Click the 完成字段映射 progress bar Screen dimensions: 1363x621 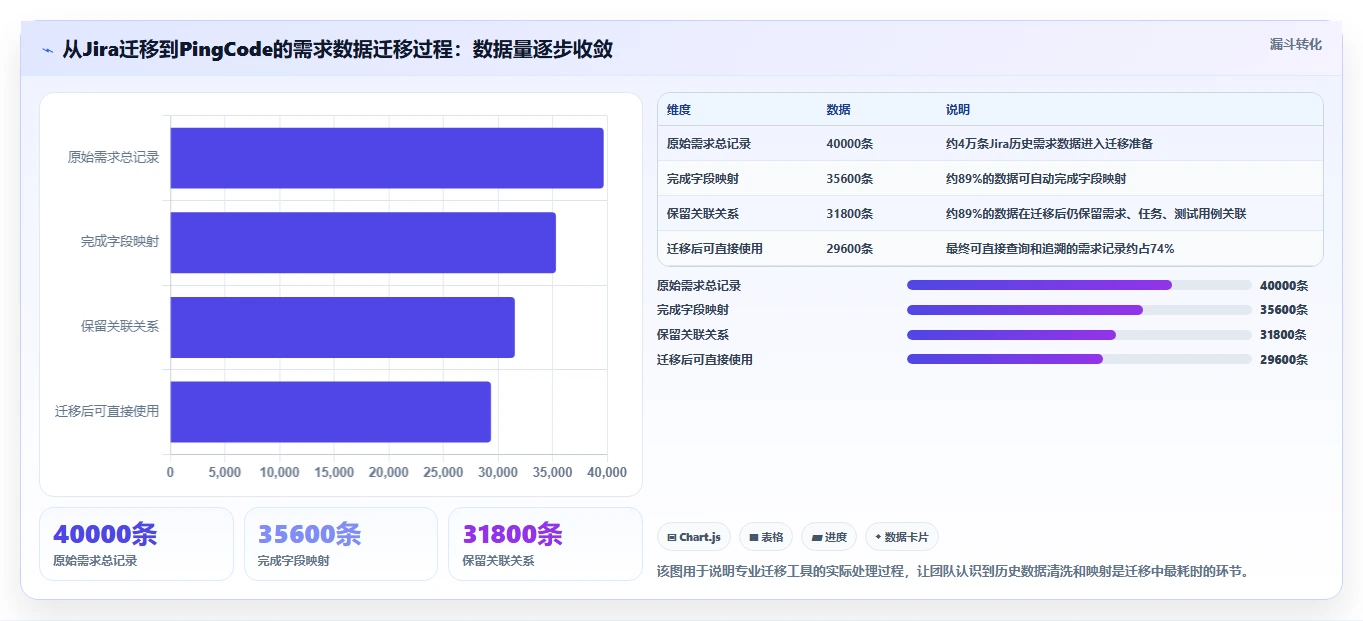pos(1079,310)
